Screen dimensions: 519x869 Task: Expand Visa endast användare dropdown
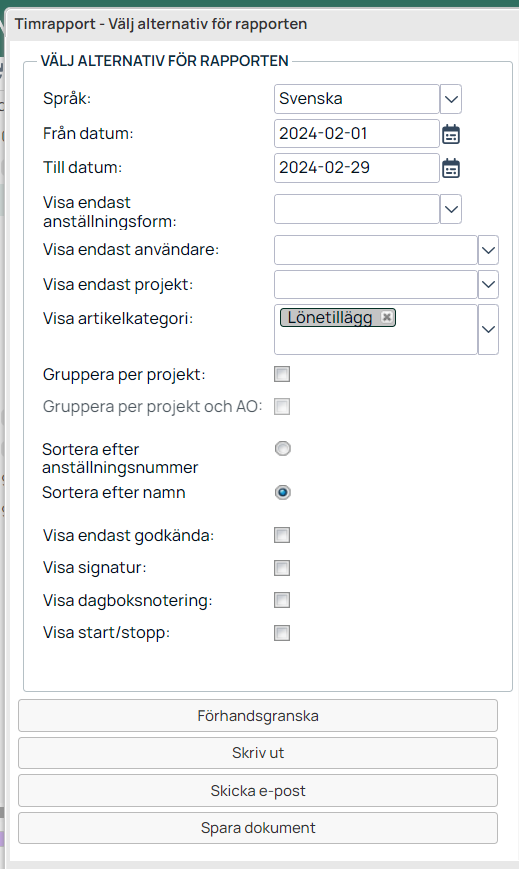point(488,250)
